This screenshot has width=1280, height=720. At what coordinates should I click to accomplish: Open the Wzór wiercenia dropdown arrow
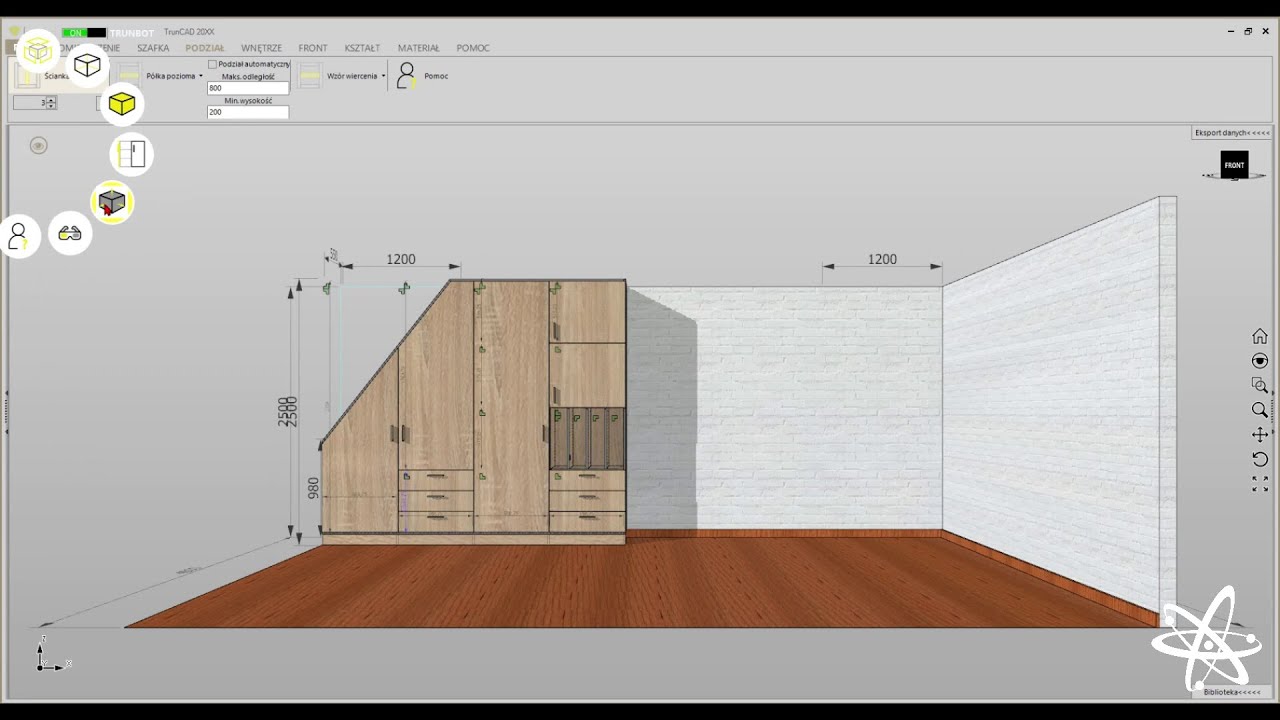pos(383,76)
